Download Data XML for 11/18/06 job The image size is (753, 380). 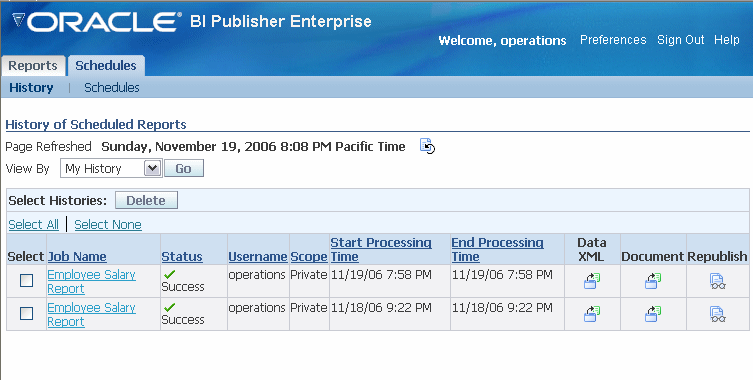[592, 314]
